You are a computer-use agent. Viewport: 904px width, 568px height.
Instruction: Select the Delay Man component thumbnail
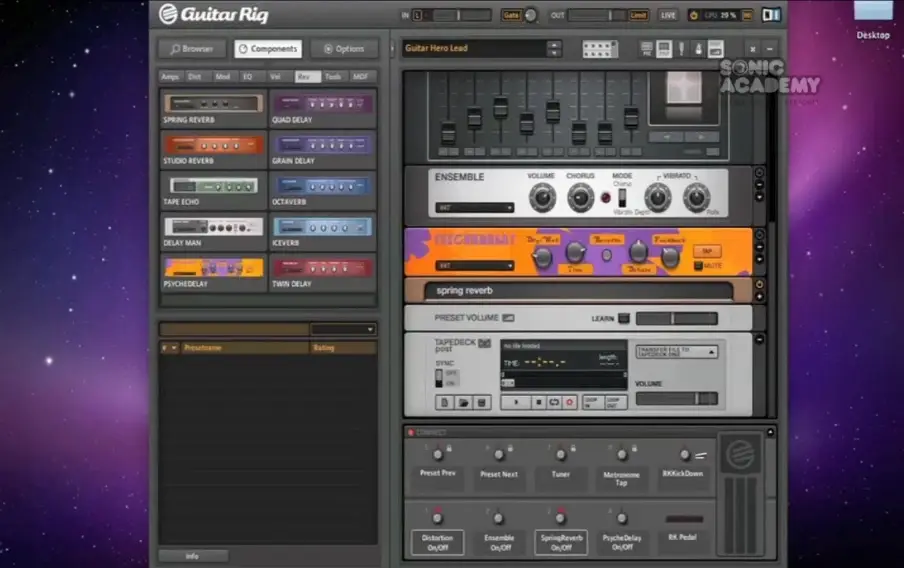213,227
